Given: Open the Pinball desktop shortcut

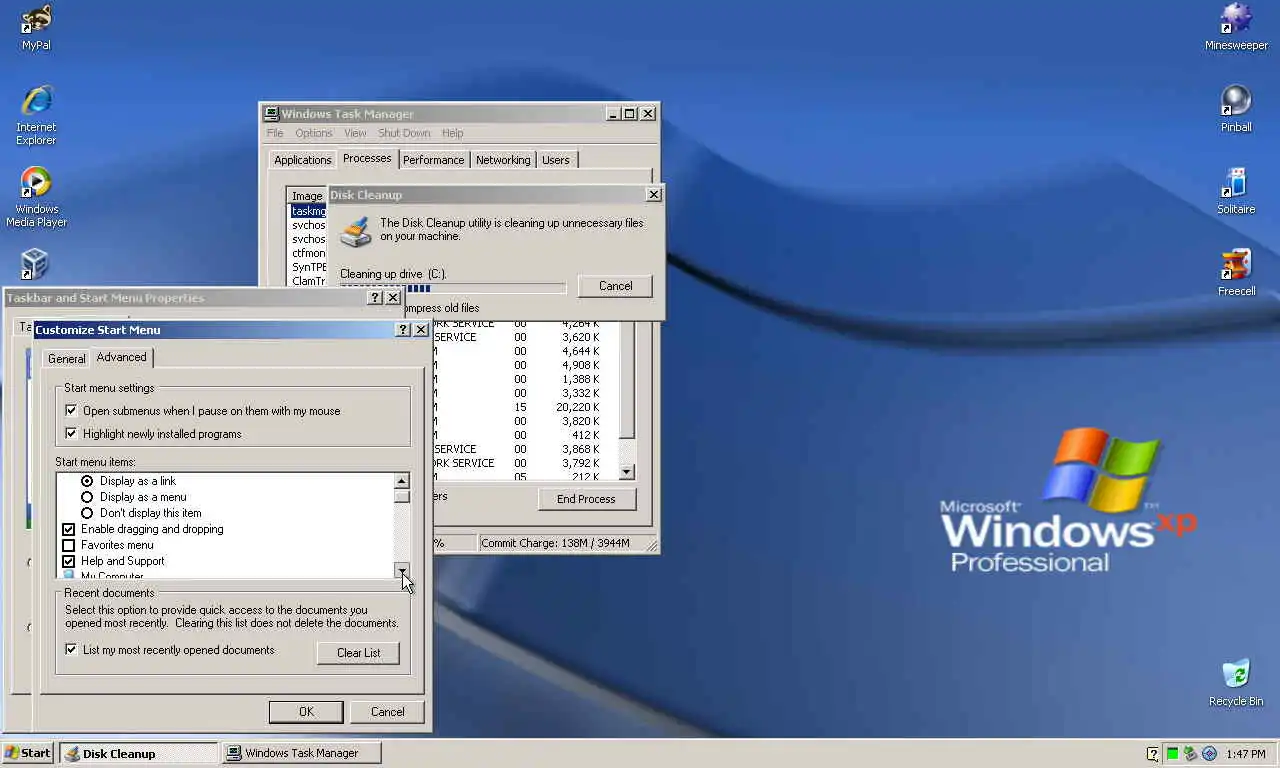Looking at the screenshot, I should [1236, 109].
